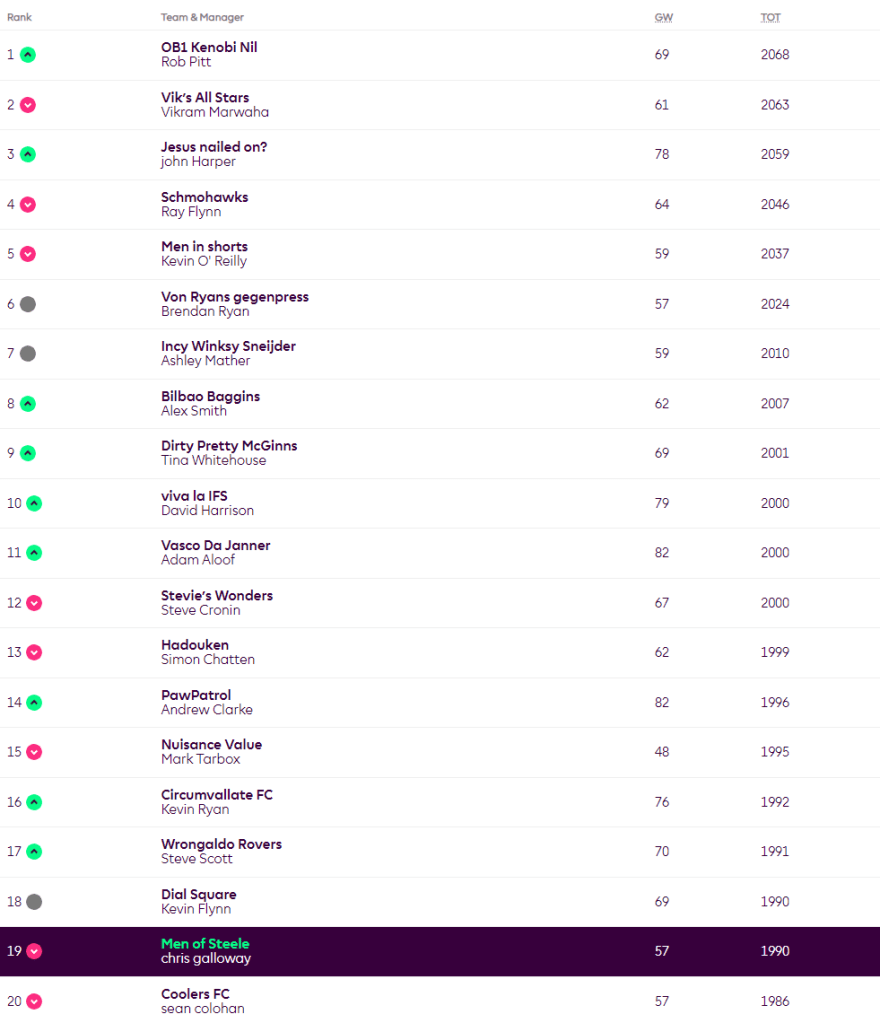Click grey no-change circle beside rank 6
This screenshot has height=1023, width=880.
tap(28, 304)
